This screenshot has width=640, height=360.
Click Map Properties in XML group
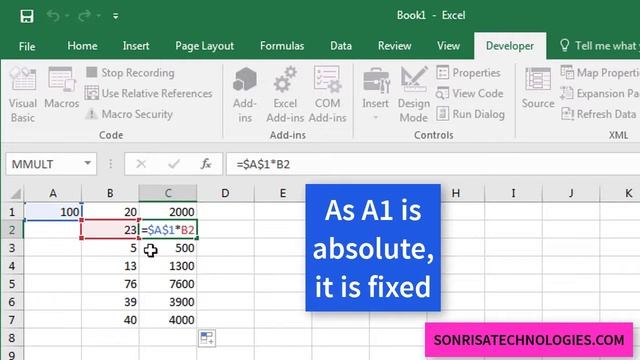pyautogui.click(x=600, y=73)
